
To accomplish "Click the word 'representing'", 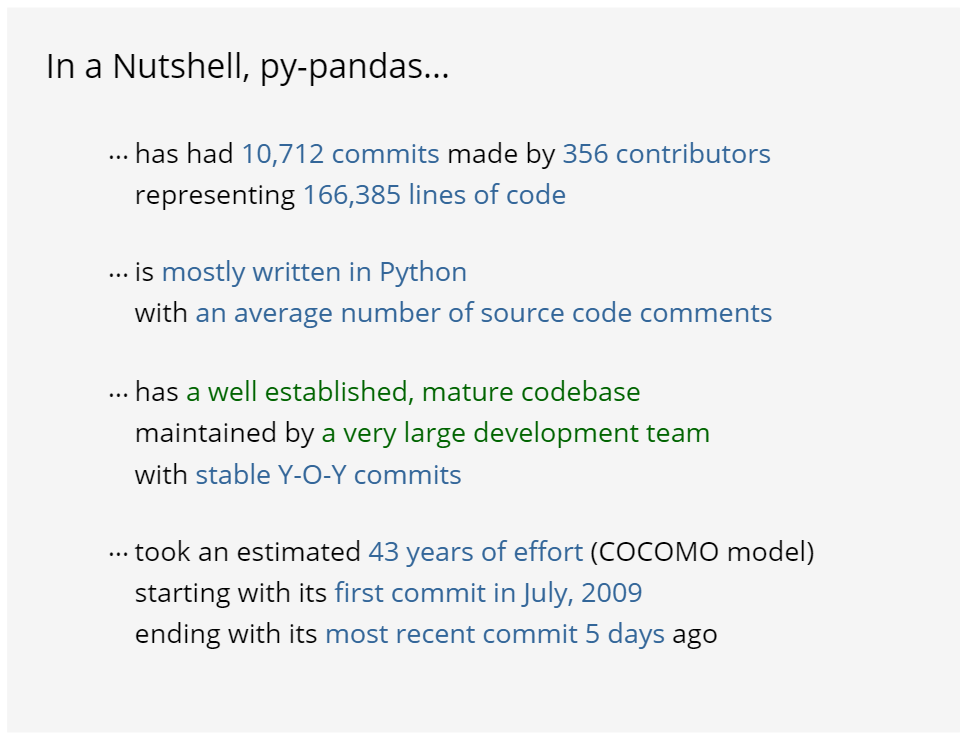I will tap(215, 195).
